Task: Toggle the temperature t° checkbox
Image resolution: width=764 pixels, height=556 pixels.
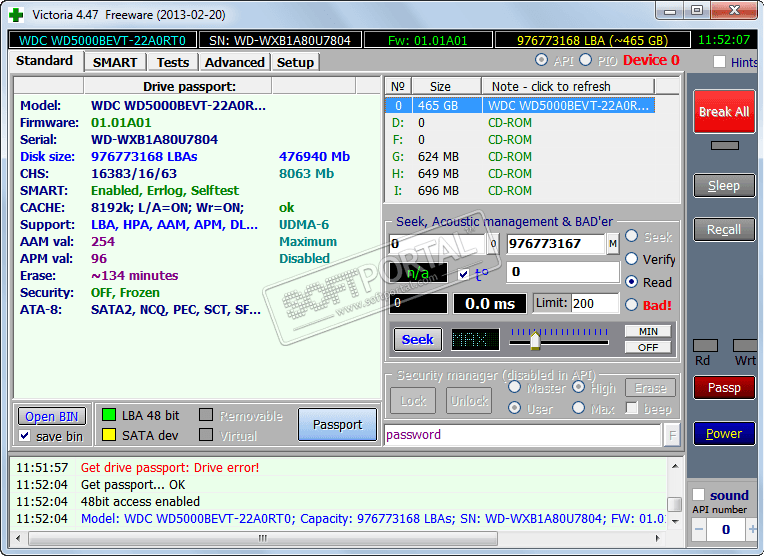Action: [463, 275]
